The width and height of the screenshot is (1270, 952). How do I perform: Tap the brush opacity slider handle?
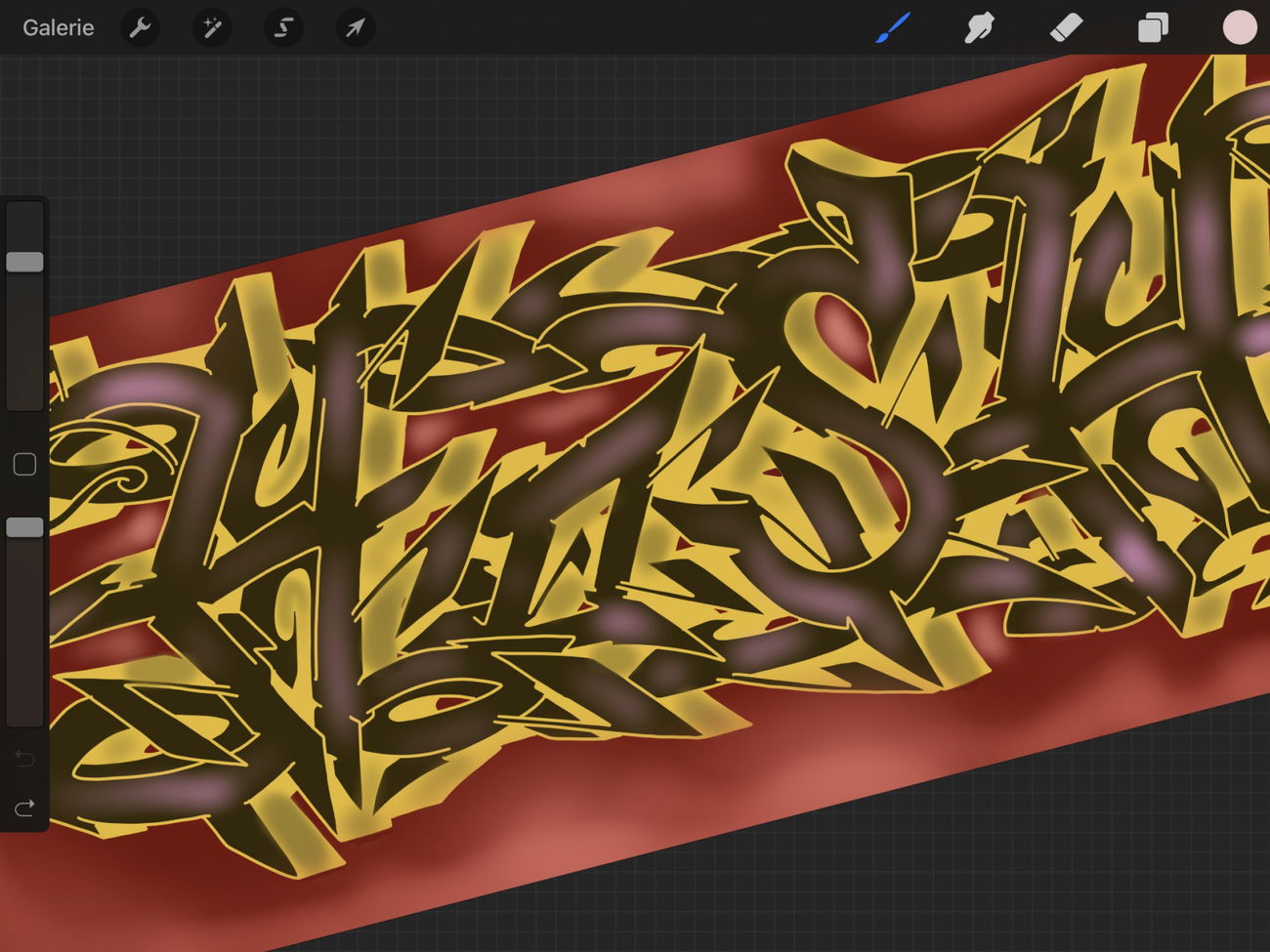(25, 526)
